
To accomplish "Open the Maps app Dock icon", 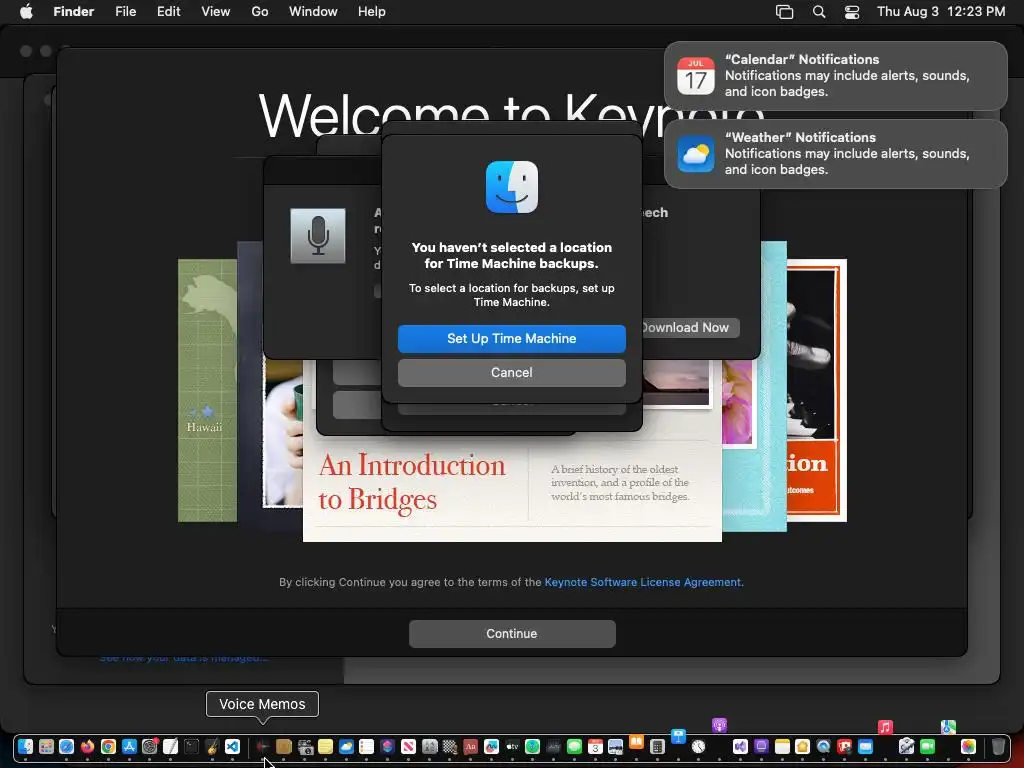I will (x=948, y=727).
